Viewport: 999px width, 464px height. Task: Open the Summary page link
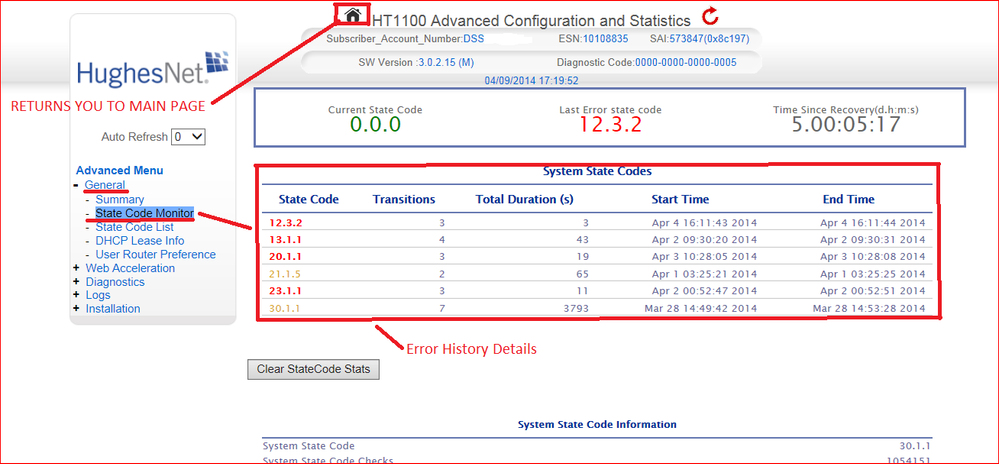120,200
